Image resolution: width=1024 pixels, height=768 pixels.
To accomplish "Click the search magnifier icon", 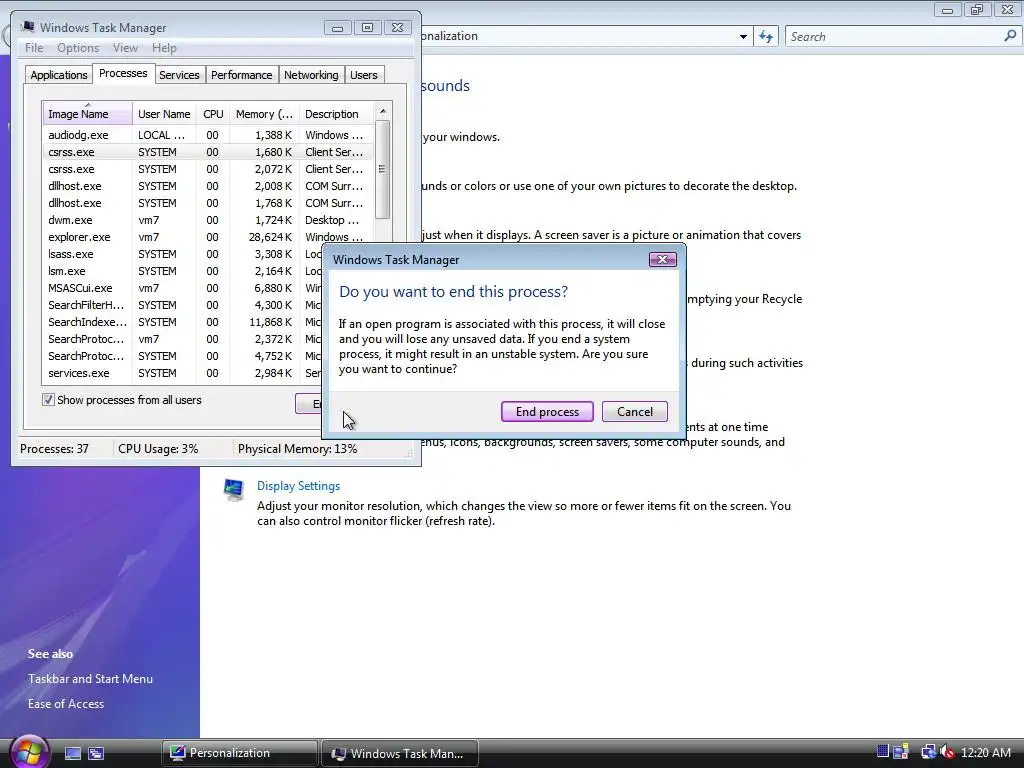I will point(1010,36).
